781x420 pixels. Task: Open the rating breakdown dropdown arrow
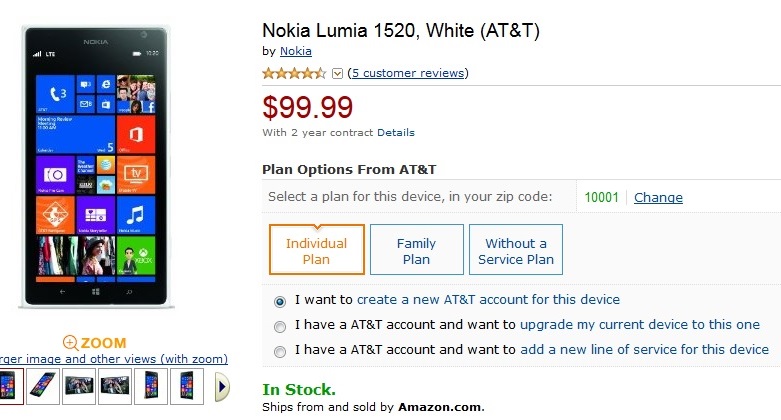[337, 73]
